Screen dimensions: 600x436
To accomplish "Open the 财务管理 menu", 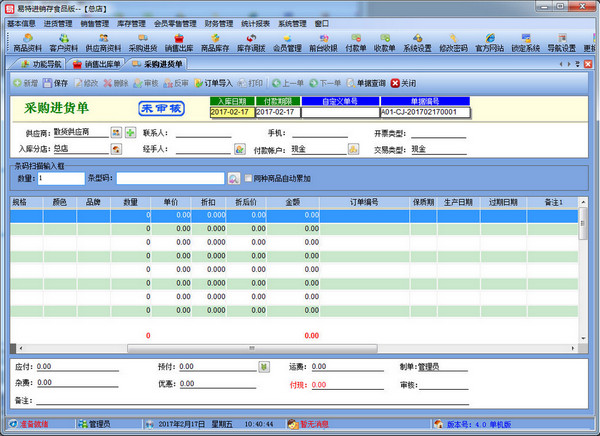I will tap(218, 24).
